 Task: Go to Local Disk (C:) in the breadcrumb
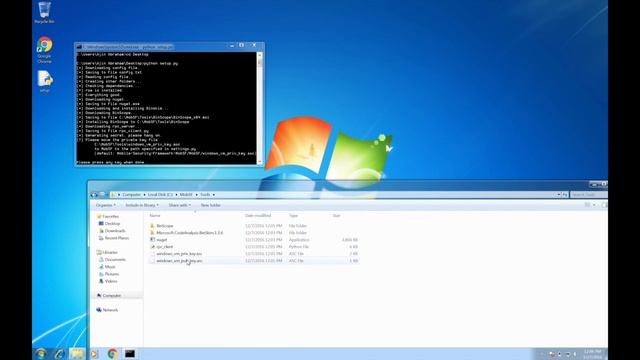[x=160, y=195]
